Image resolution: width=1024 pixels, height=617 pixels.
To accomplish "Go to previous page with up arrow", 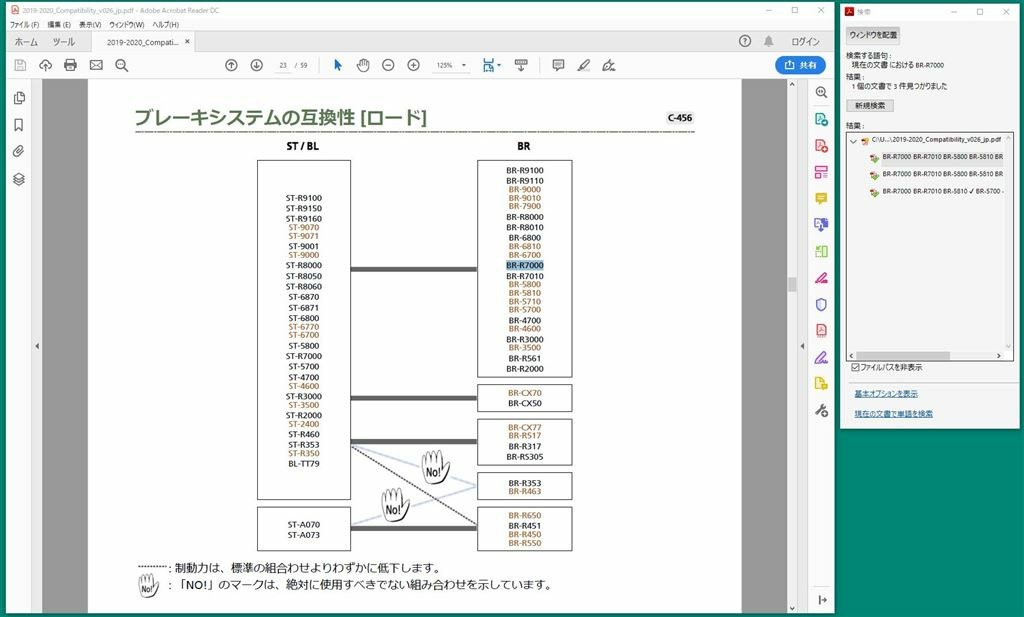I will (231, 65).
